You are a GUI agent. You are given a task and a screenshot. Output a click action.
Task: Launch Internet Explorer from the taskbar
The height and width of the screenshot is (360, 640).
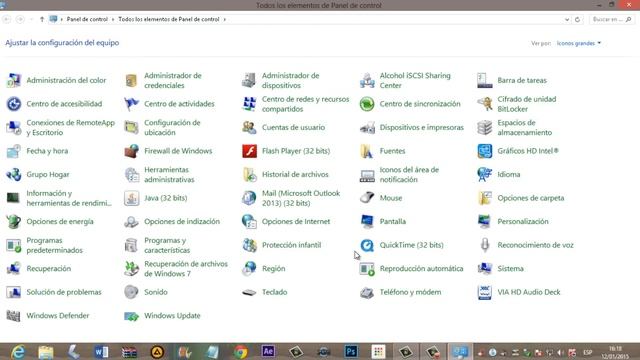(18, 351)
